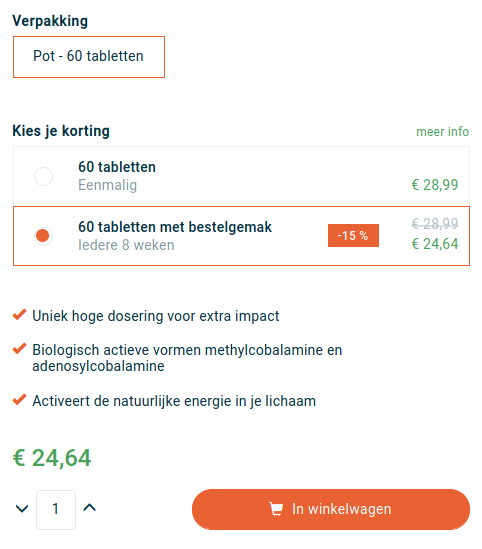This screenshot has height=549, width=482.
Task: Decrease quantity with the down chevron
Action: 22,508
